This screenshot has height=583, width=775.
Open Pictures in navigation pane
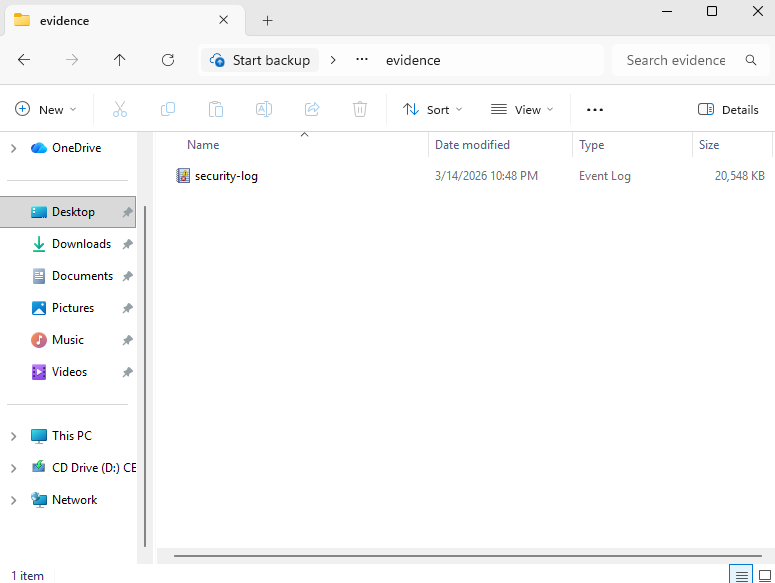coord(72,308)
